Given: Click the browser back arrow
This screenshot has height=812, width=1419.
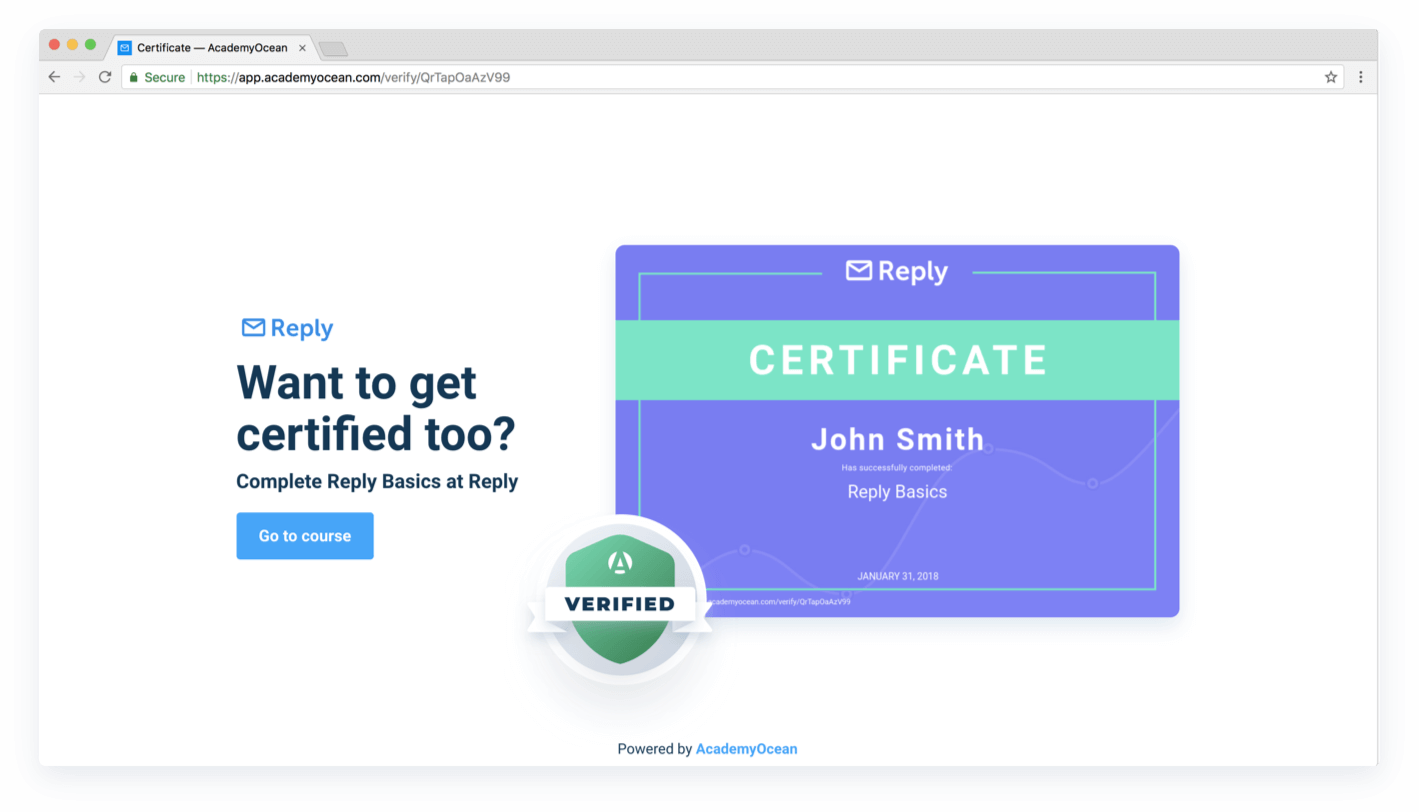Looking at the screenshot, I should point(54,77).
